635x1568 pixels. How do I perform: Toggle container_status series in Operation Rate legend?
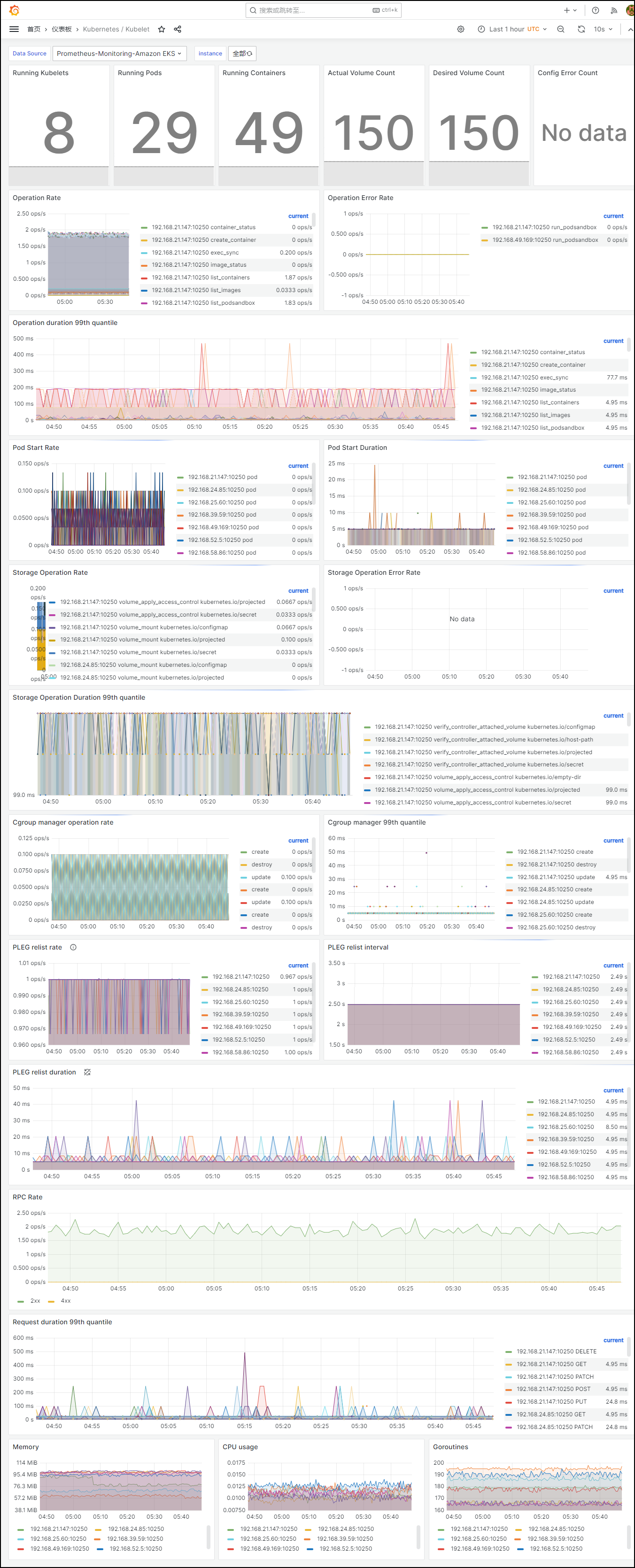click(x=204, y=227)
